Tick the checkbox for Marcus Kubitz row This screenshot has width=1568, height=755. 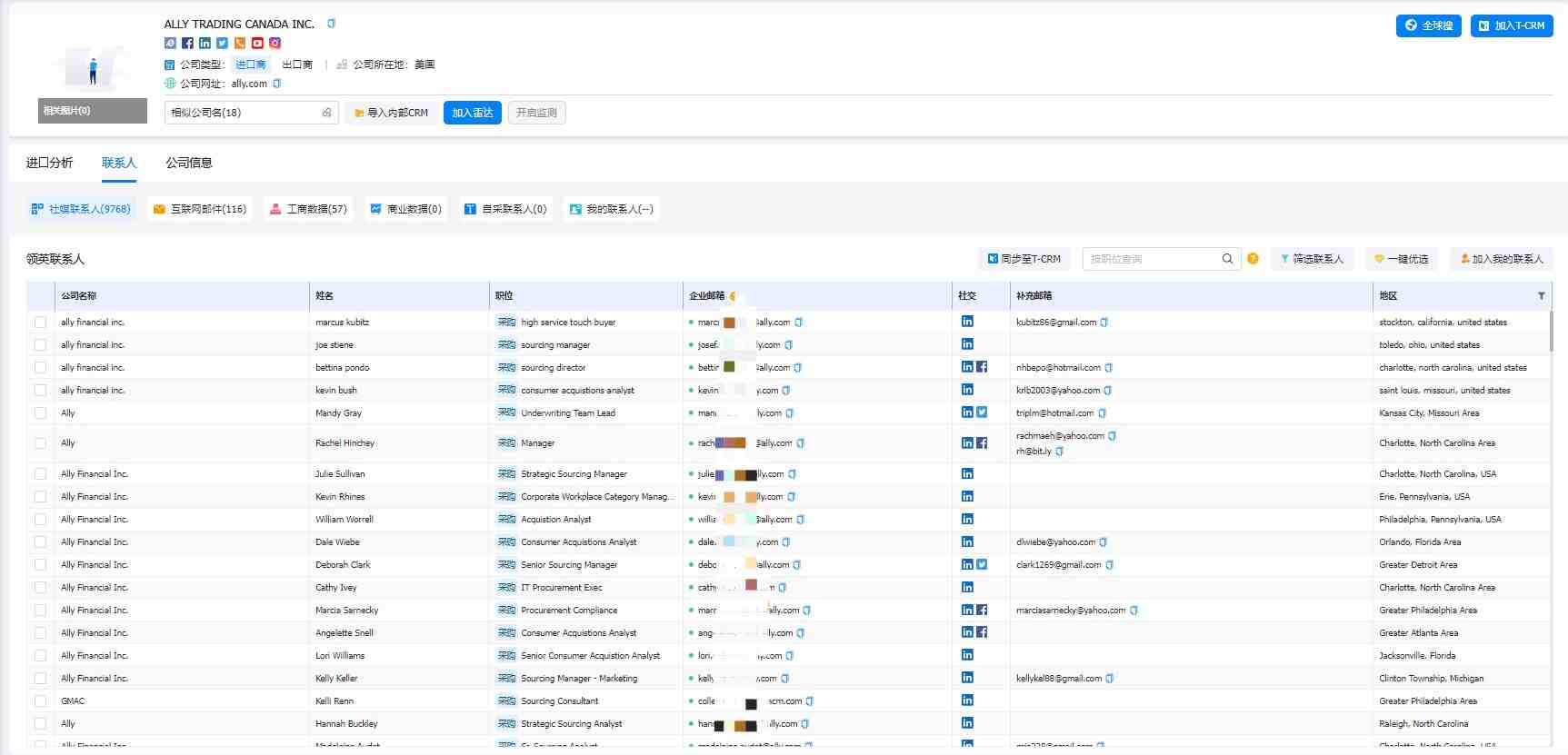(x=40, y=323)
